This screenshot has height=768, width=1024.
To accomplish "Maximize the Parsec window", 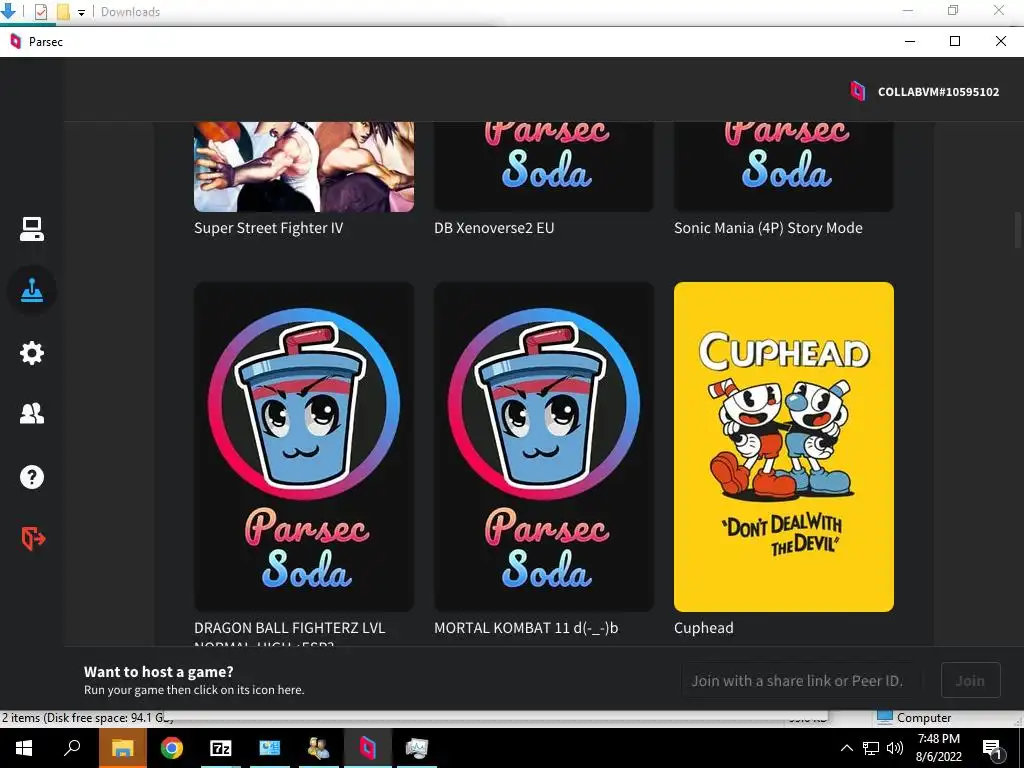I will click(955, 41).
